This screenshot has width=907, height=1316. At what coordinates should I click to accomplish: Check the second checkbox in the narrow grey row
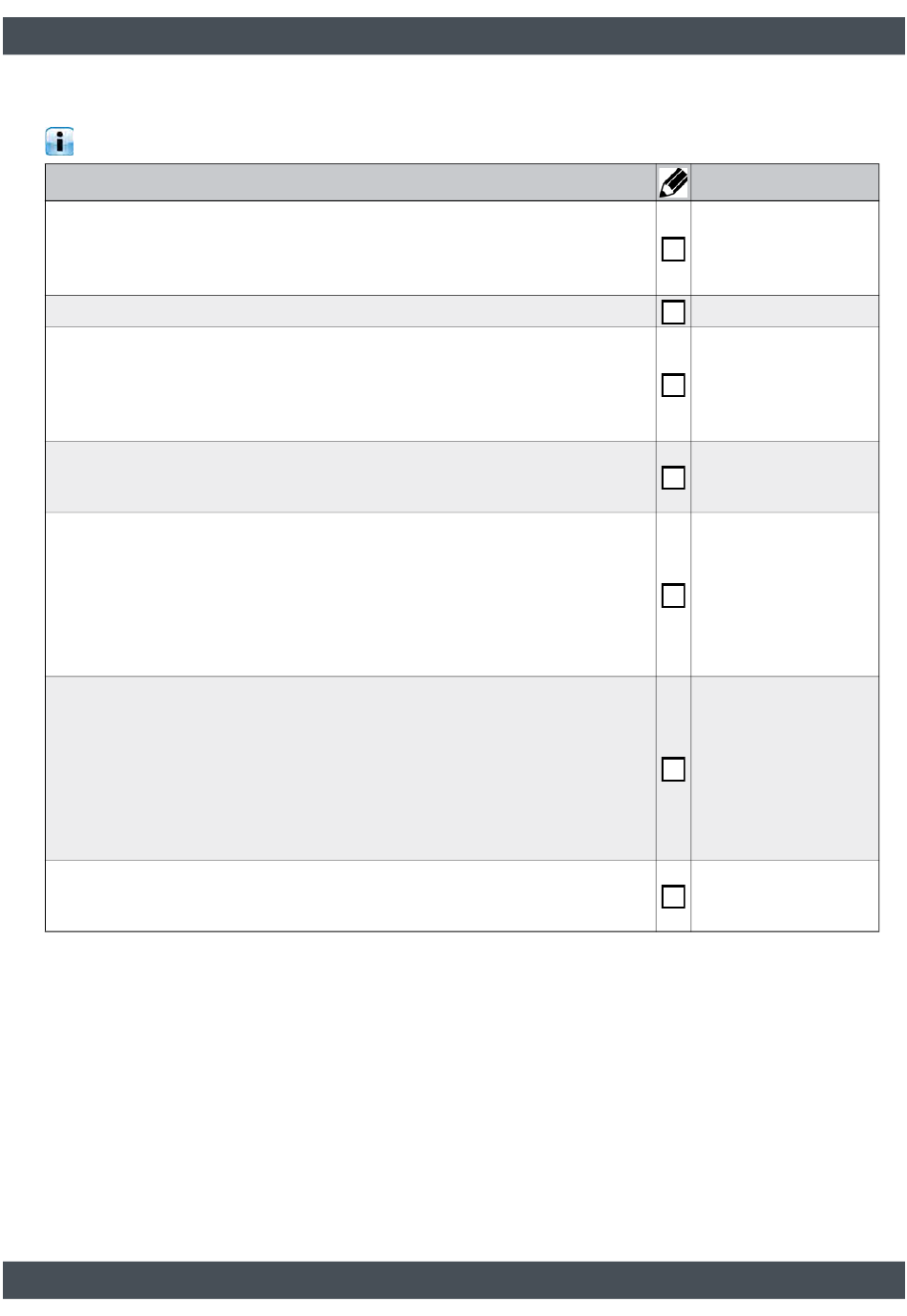coord(673,312)
